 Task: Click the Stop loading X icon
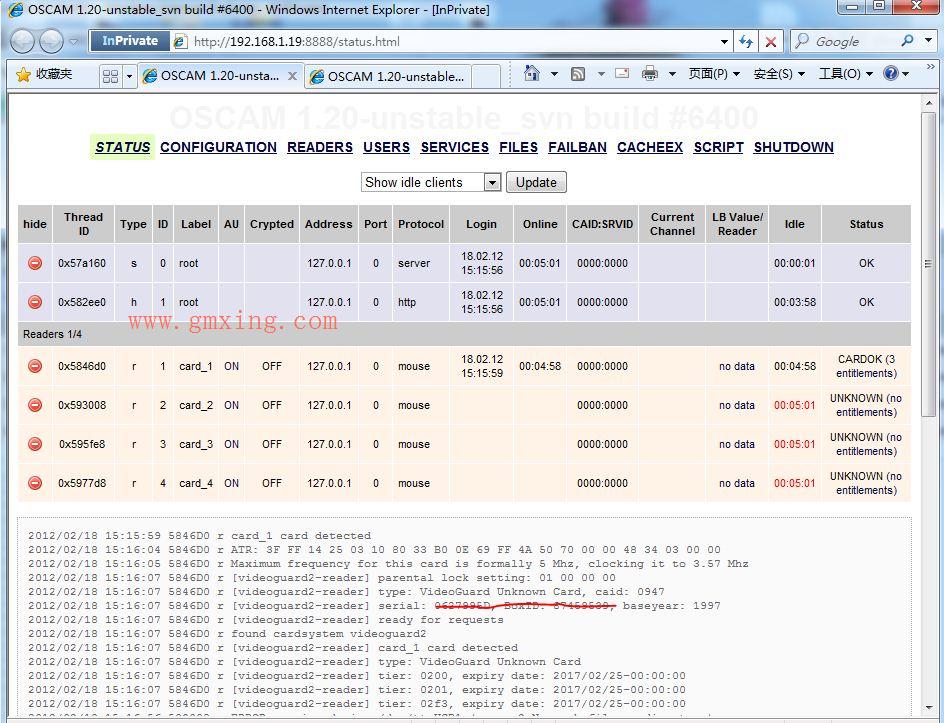770,42
